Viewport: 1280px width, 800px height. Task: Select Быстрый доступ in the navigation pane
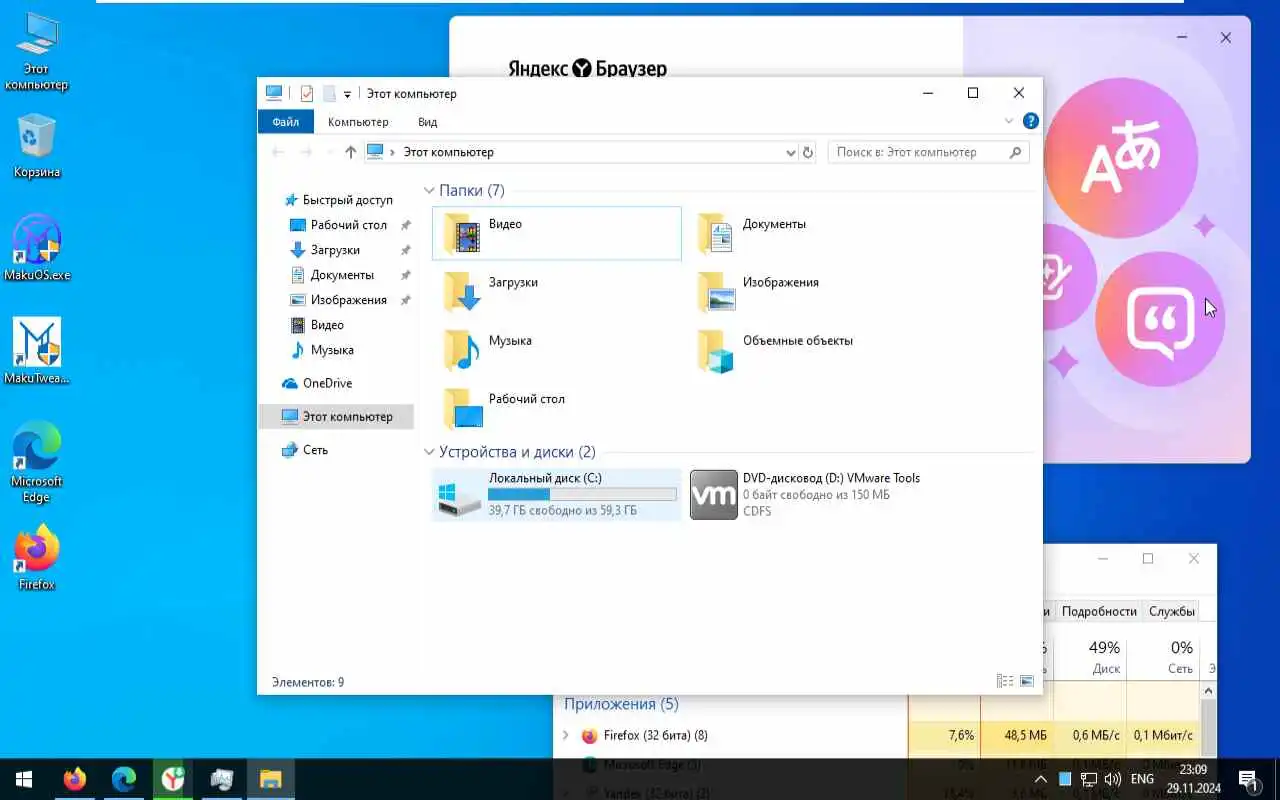coord(347,200)
